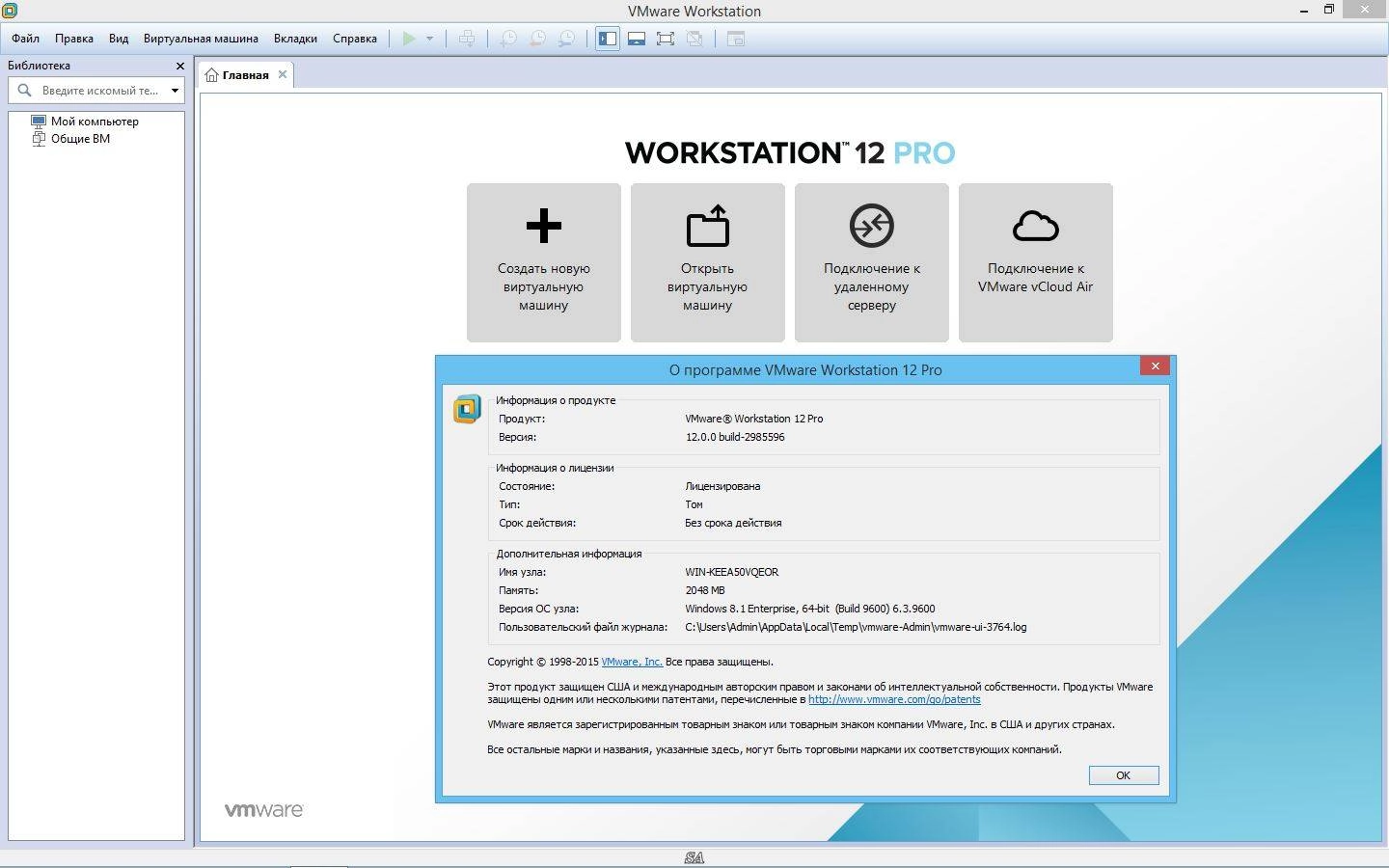Click the console view toolbar icon
The width and height of the screenshot is (1389, 868).
click(x=736, y=39)
